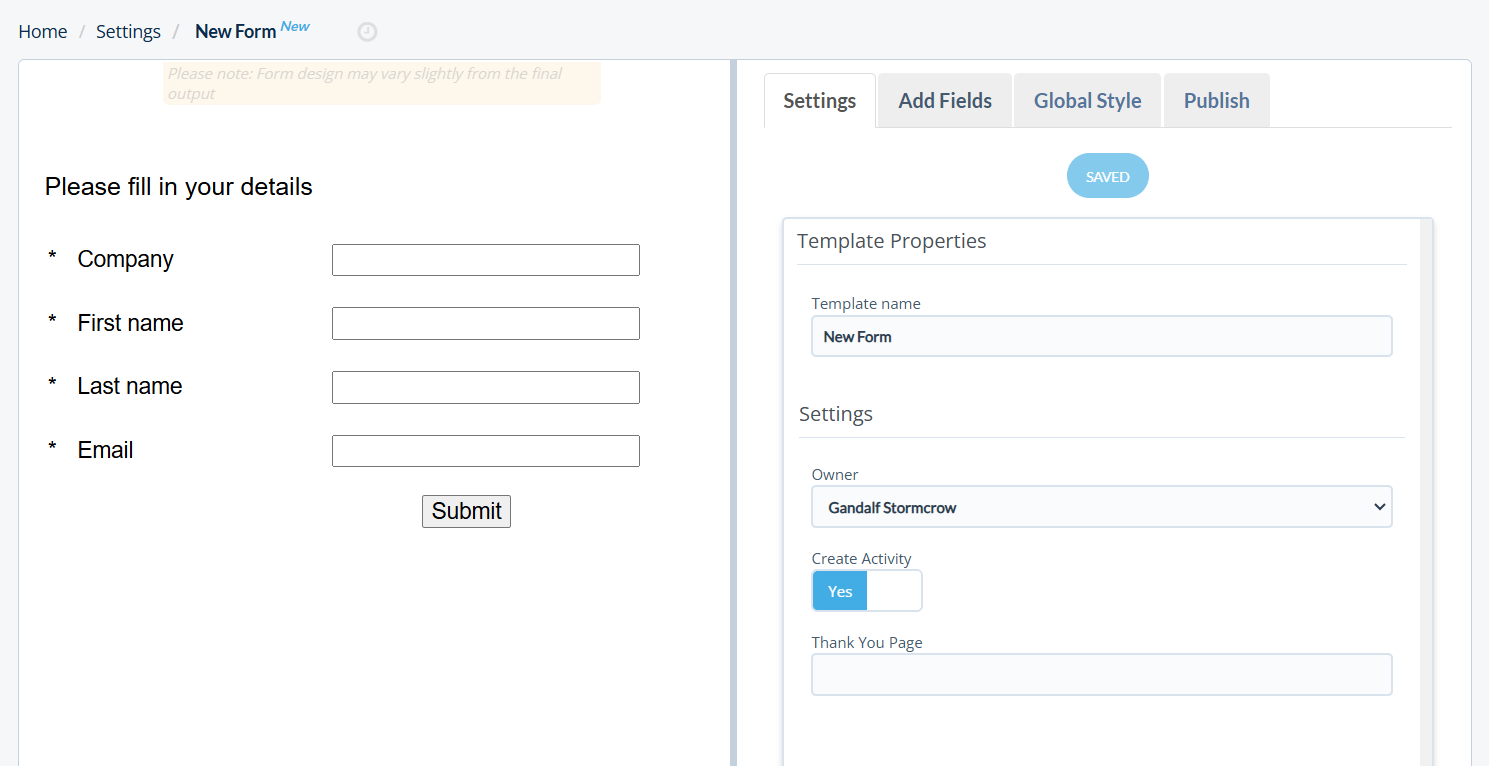Viewport: 1489px width, 766px height.
Task: Click the Last name field in the form preview
Action: [486, 387]
